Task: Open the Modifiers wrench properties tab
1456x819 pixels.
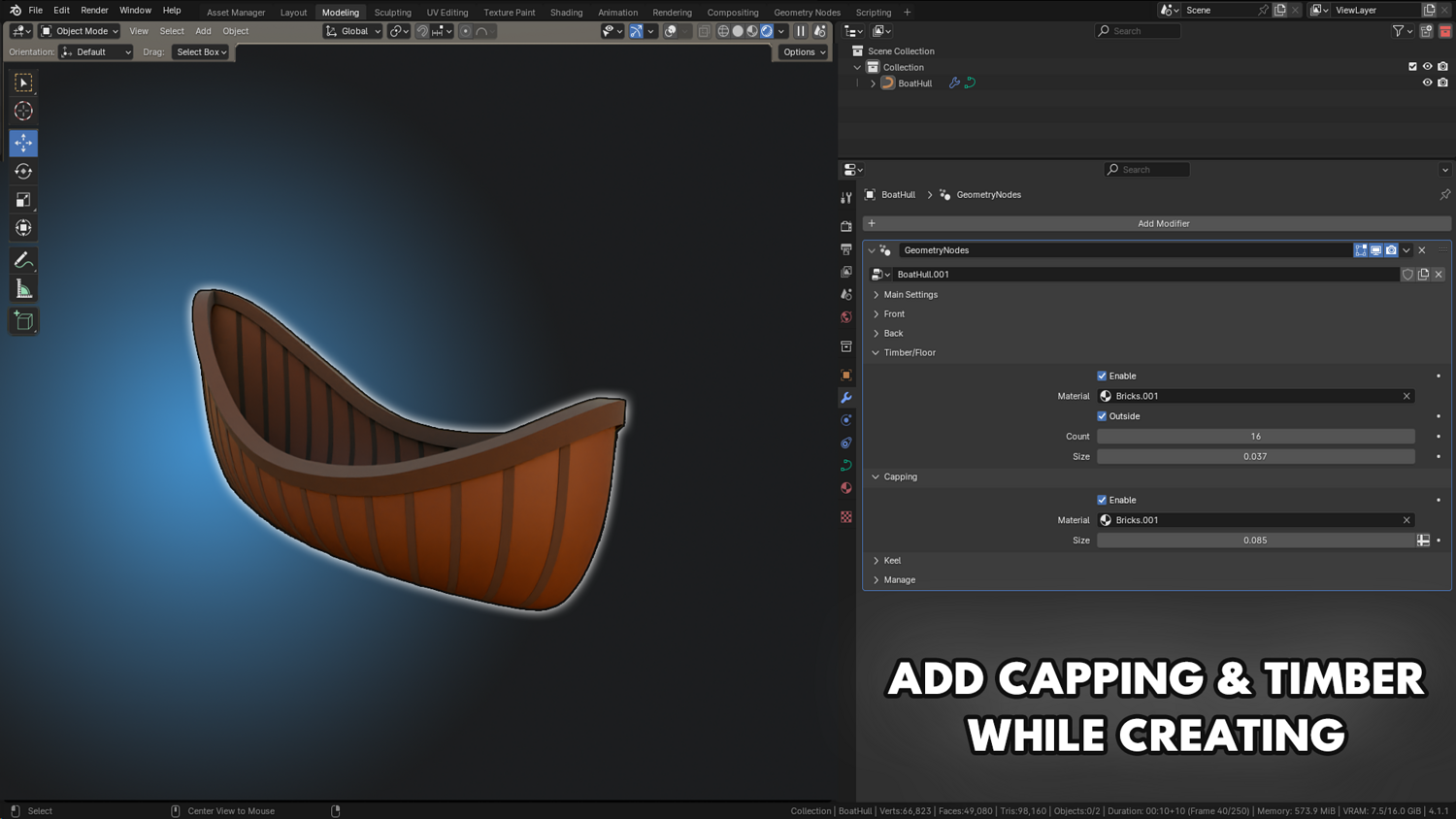Action: pos(846,398)
